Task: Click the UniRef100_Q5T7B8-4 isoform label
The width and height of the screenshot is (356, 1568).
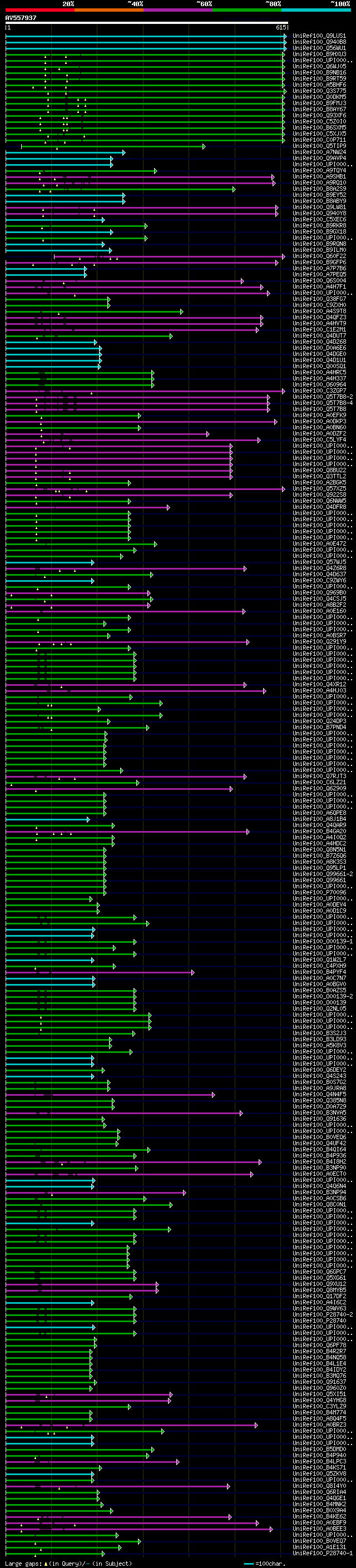Action: pos(323,403)
